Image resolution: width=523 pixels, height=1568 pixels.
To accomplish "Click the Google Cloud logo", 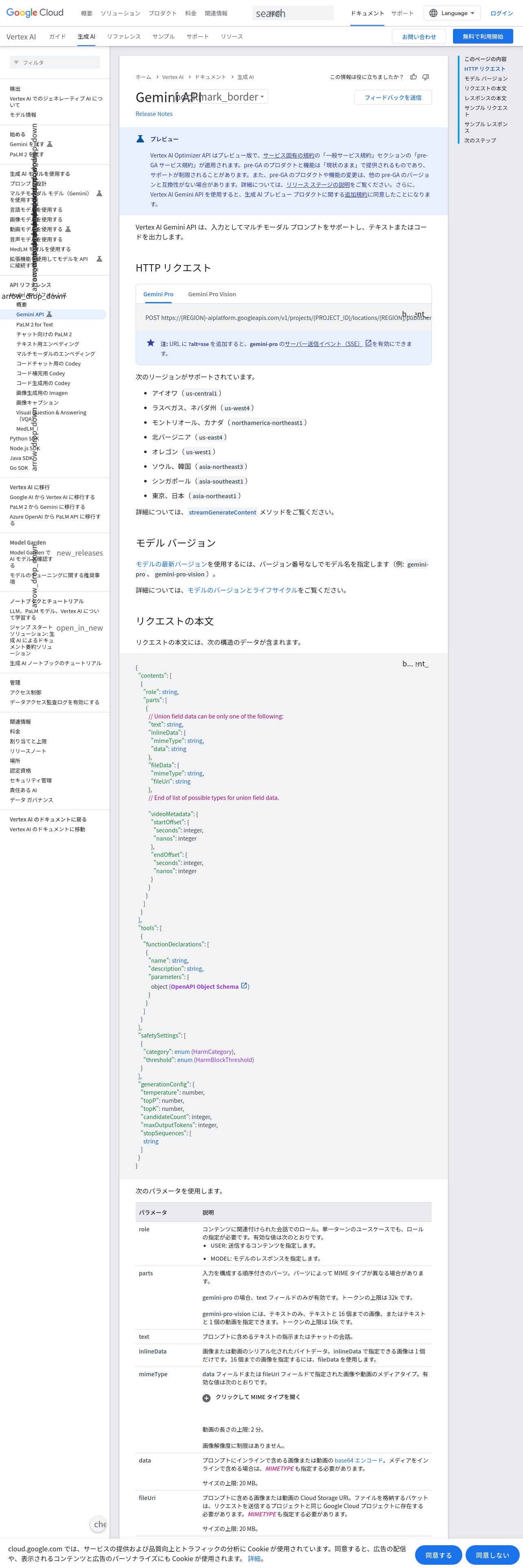I will pos(35,13).
